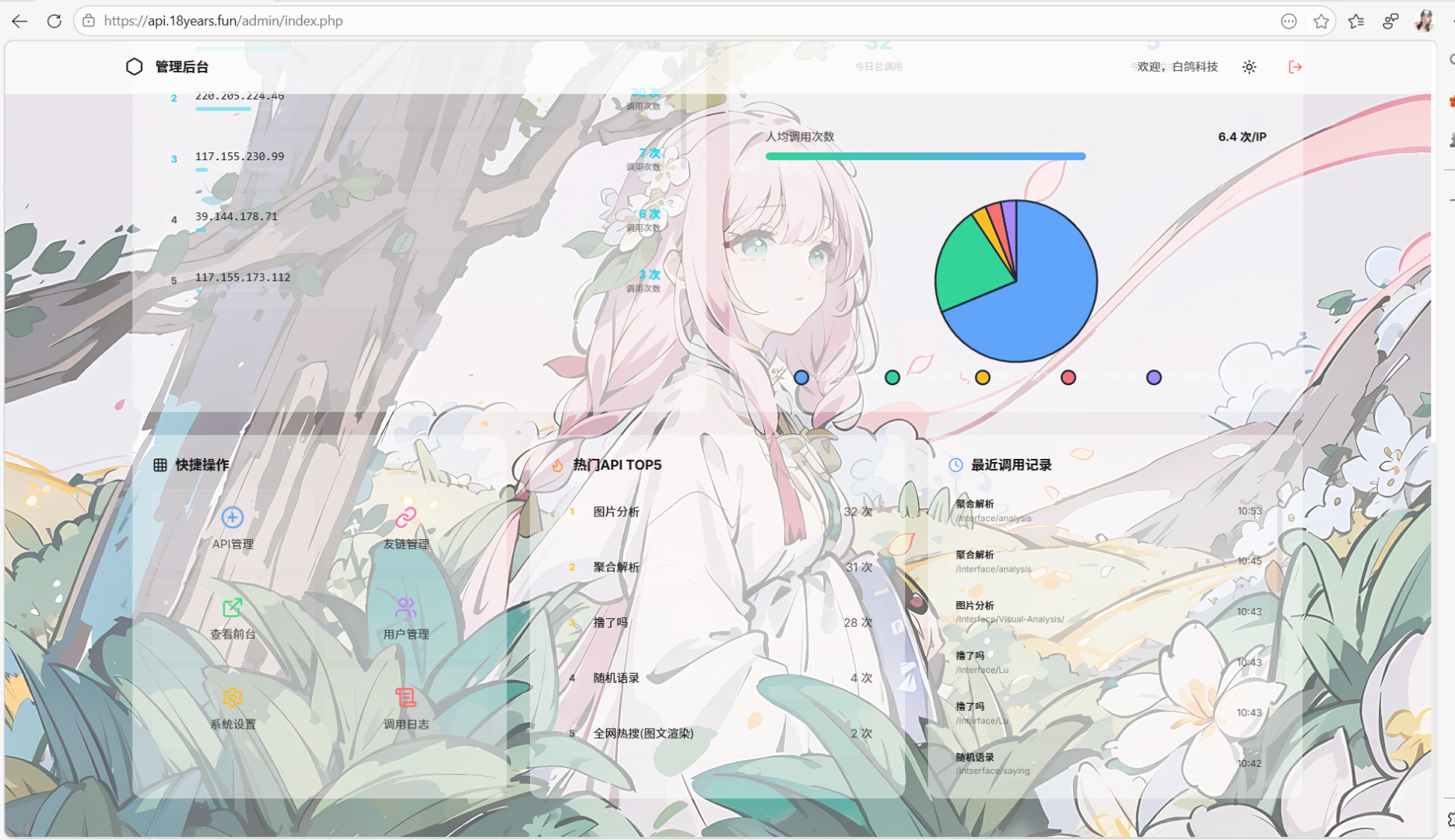Screen dimensions: 1455x840
Task: Open the browser ellipsis menu
Action: click(x=1288, y=21)
